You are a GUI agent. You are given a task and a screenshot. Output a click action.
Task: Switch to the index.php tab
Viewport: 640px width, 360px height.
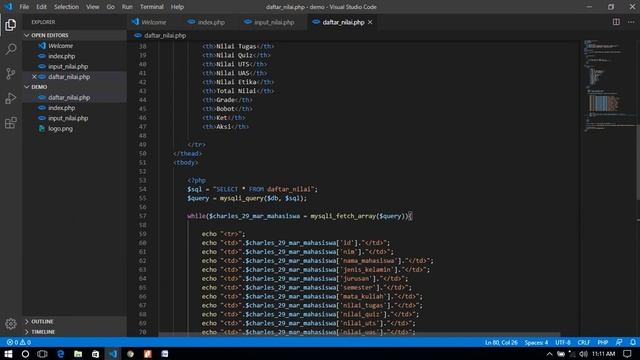coord(211,22)
